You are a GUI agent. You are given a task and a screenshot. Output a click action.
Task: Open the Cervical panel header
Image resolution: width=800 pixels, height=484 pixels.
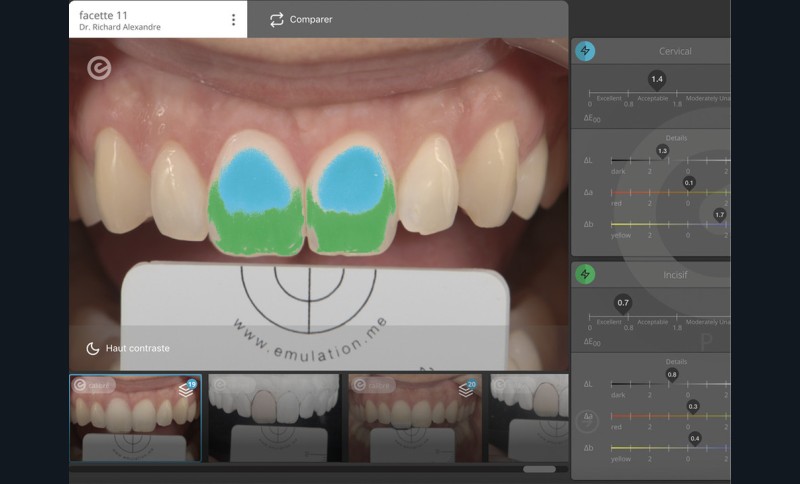point(675,51)
